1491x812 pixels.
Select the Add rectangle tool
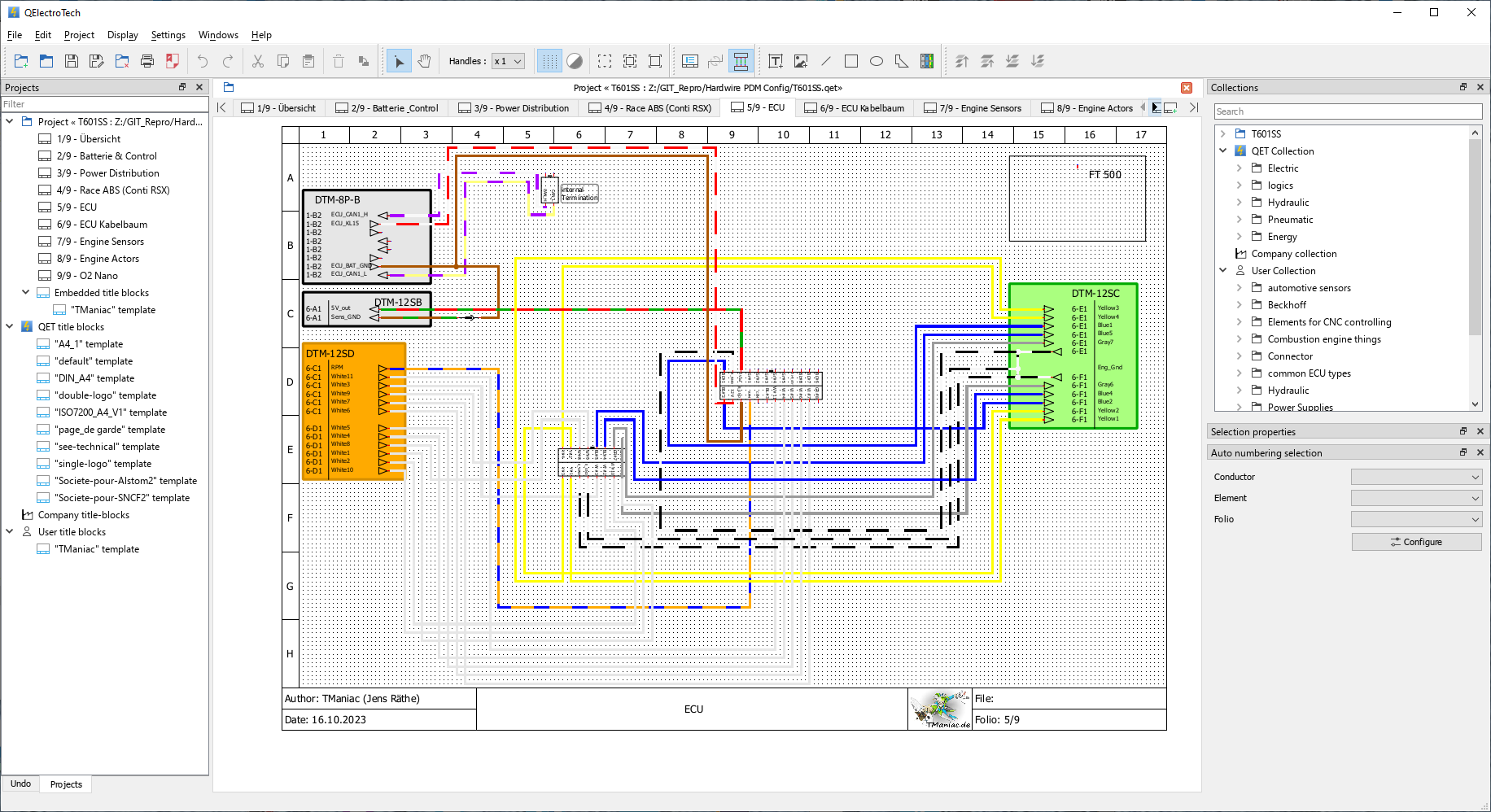point(851,61)
